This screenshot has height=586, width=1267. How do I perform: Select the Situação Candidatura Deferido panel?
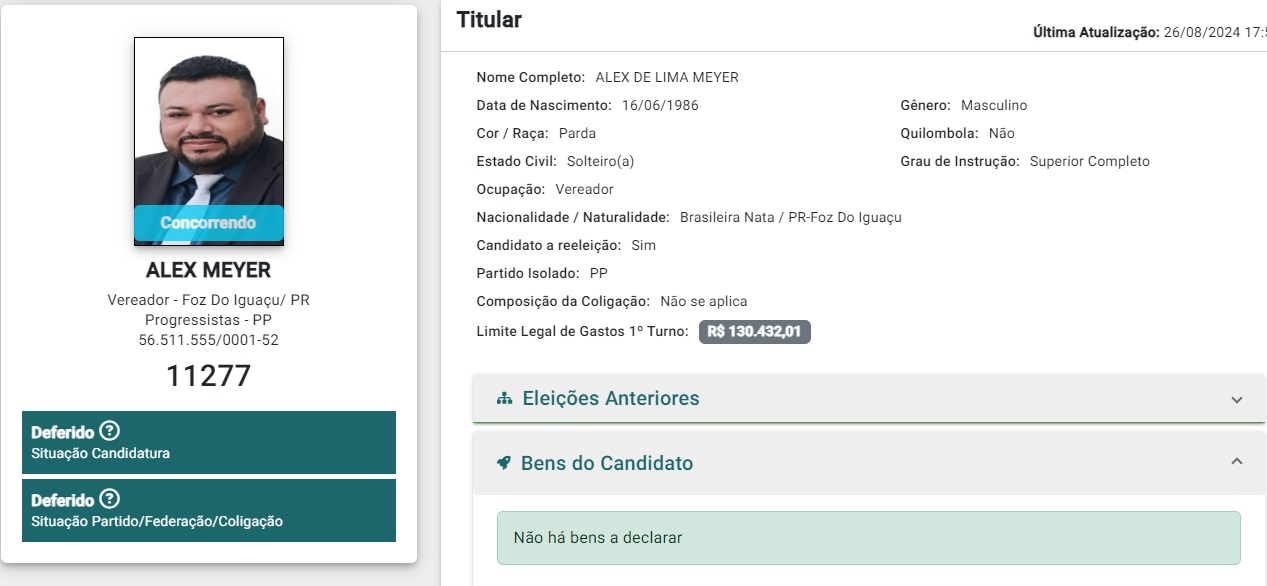coord(209,442)
